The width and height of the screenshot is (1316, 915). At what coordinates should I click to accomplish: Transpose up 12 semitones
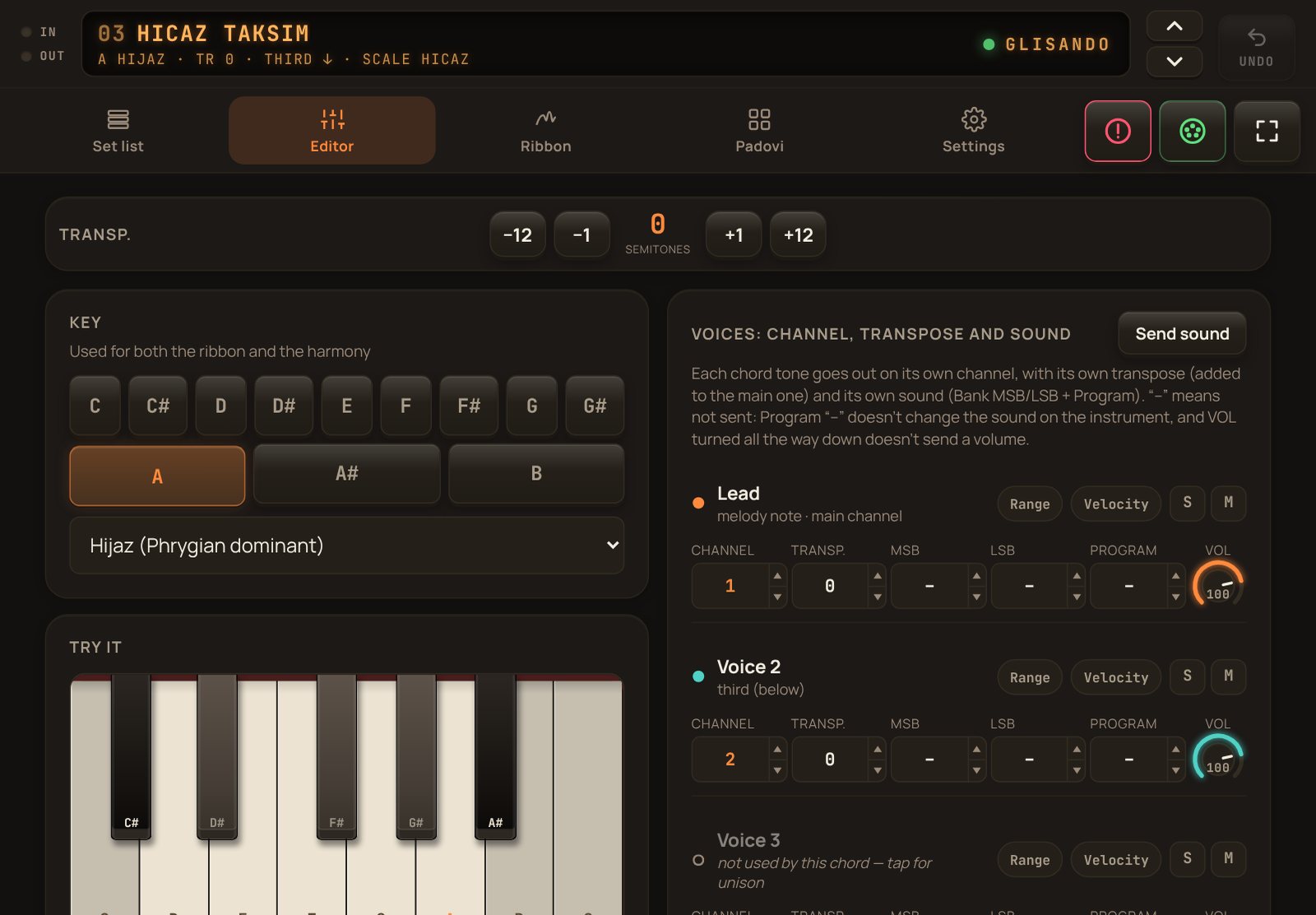[x=798, y=235]
